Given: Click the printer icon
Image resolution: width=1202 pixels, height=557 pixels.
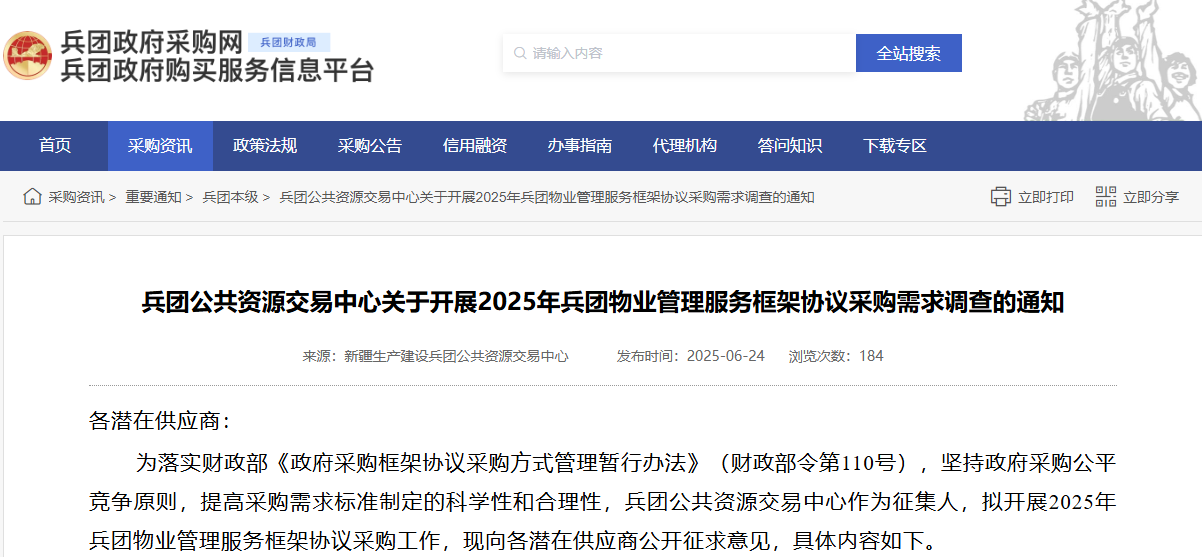Looking at the screenshot, I should [1001, 197].
